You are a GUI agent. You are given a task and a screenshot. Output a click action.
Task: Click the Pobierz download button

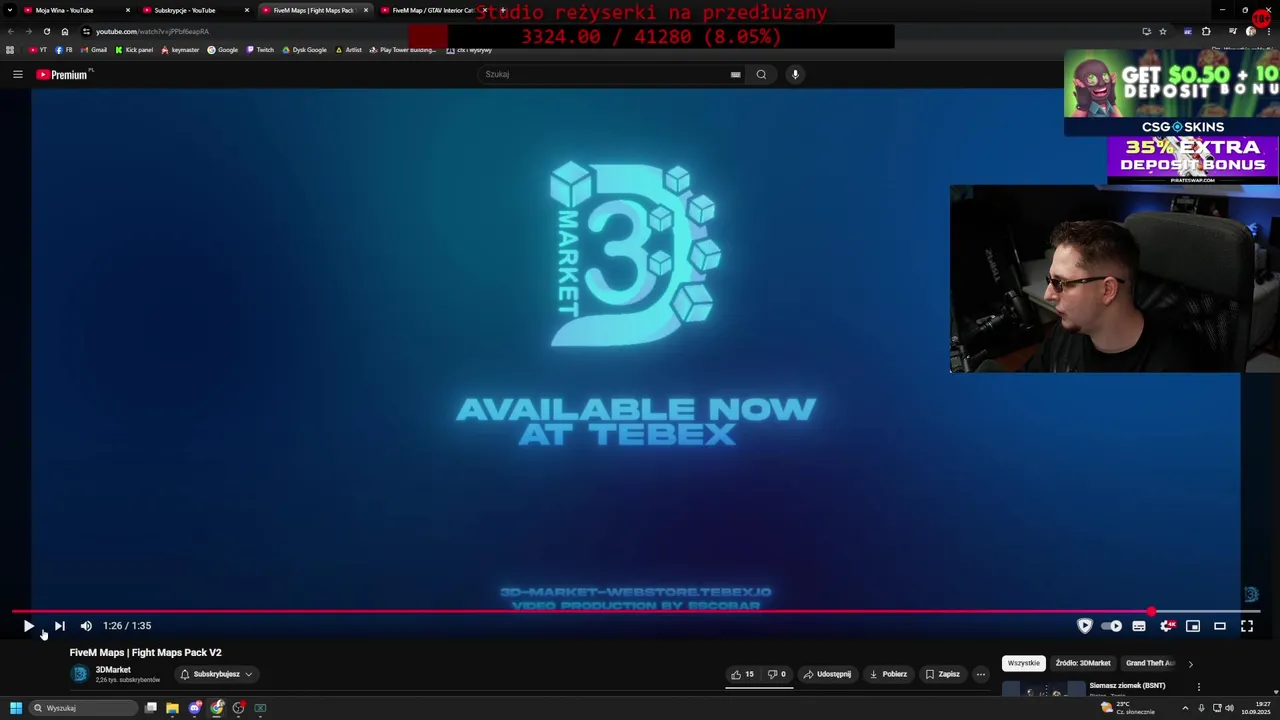[x=888, y=674]
